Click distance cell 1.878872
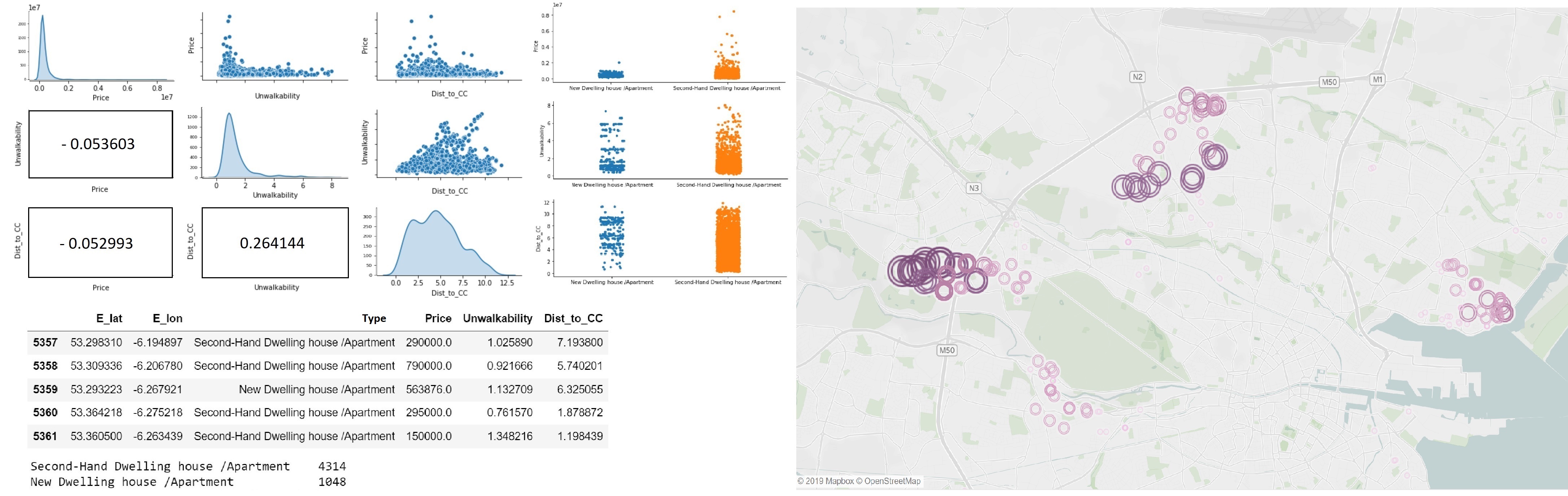This screenshot has height=496, width=1568. 579,413
